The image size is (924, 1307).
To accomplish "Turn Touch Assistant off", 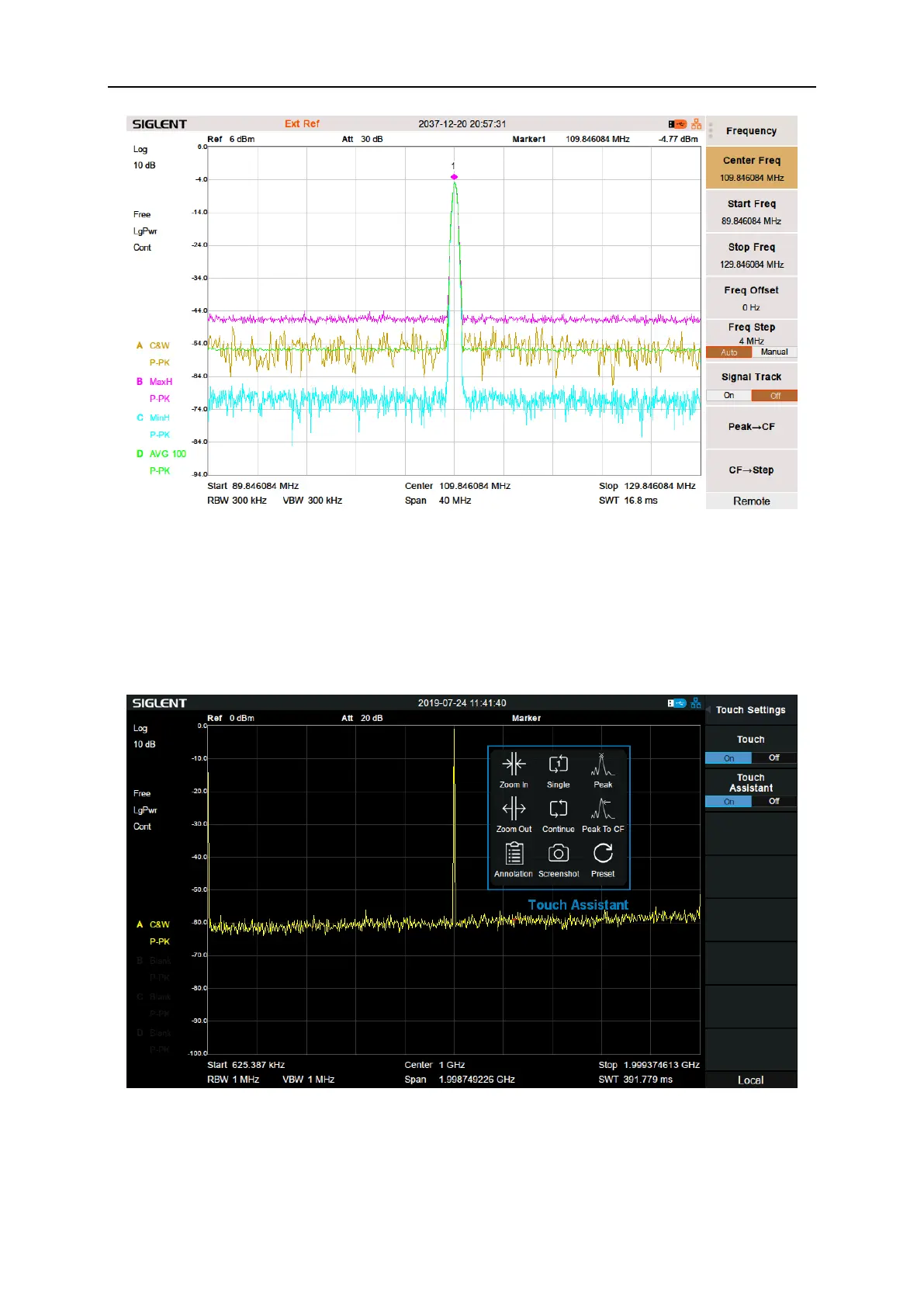I will pyautogui.click(x=773, y=802).
